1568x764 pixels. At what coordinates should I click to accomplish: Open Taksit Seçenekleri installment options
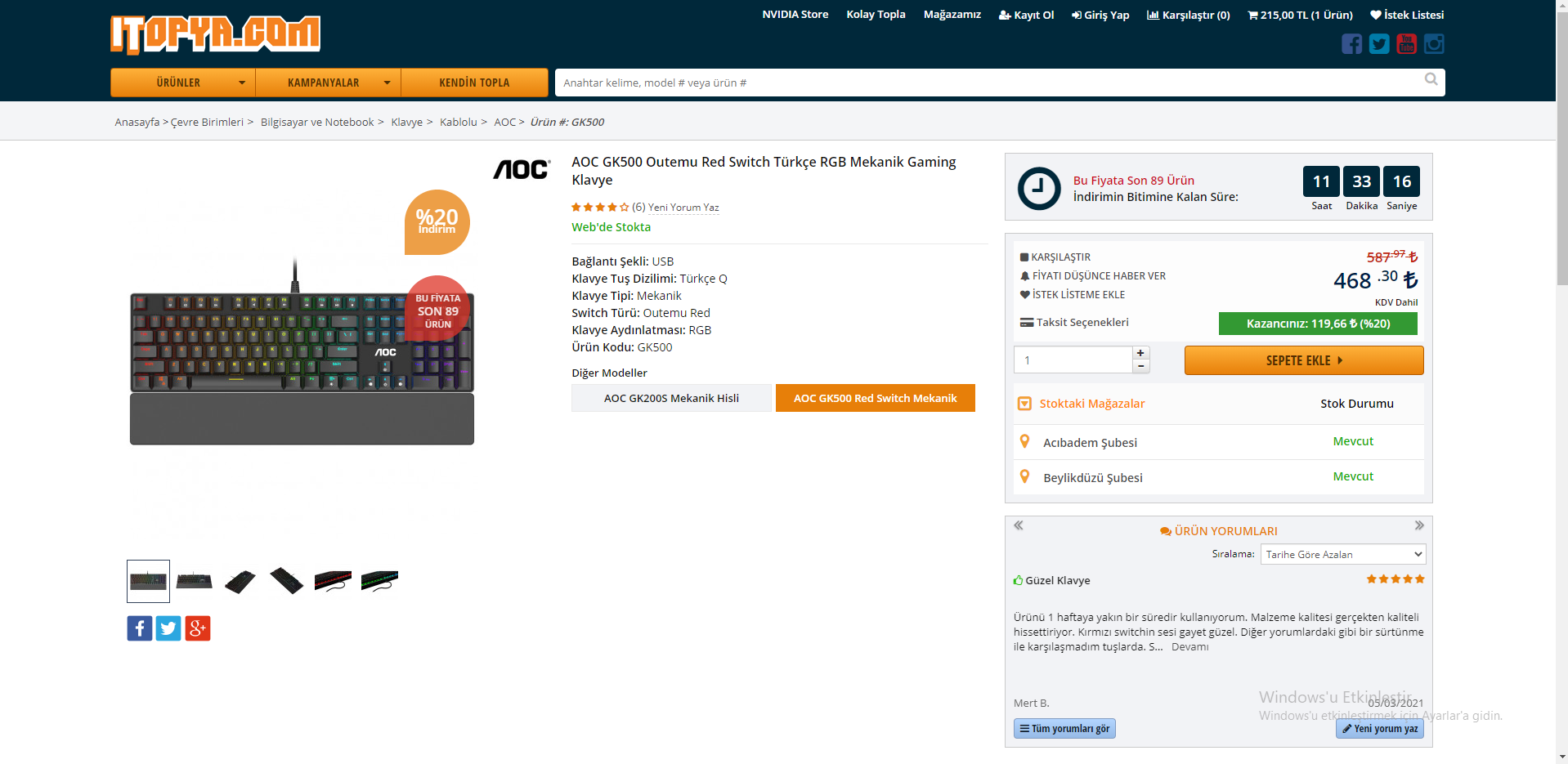point(1074,323)
